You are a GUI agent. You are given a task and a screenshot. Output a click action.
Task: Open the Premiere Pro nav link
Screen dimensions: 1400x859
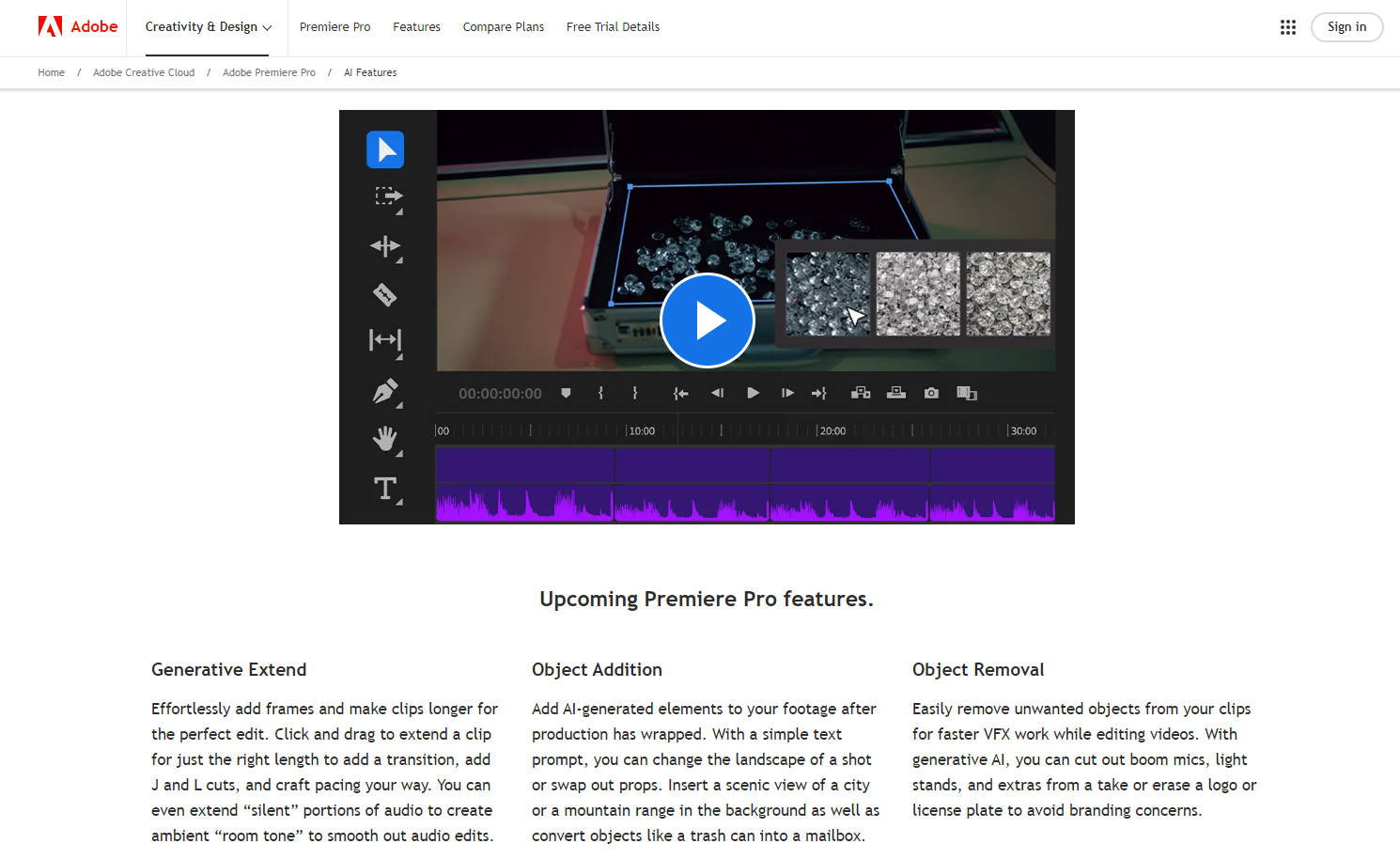click(334, 26)
